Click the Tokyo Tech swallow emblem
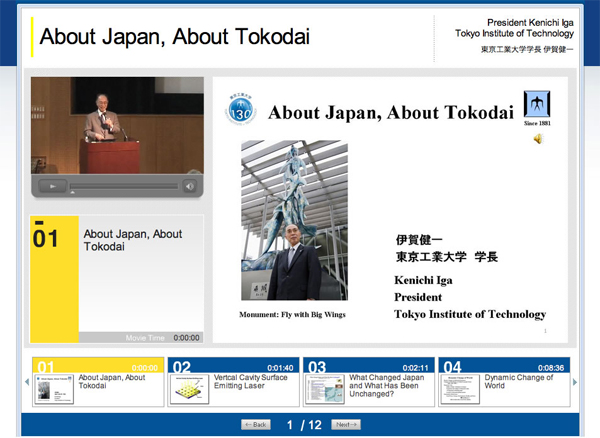600x438 pixels. (537, 104)
